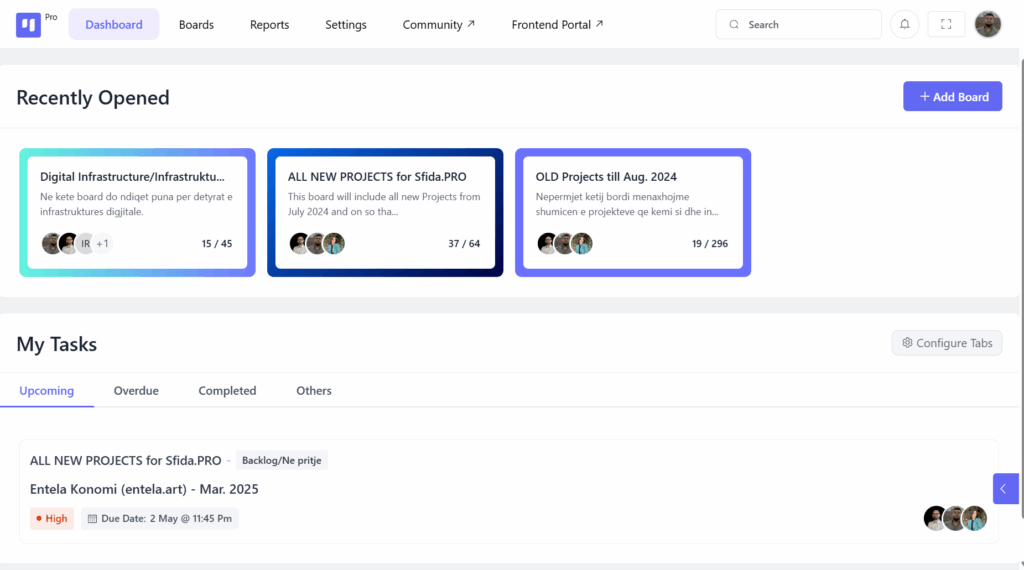Click the calendar icon beside Due Date

pos(92,518)
